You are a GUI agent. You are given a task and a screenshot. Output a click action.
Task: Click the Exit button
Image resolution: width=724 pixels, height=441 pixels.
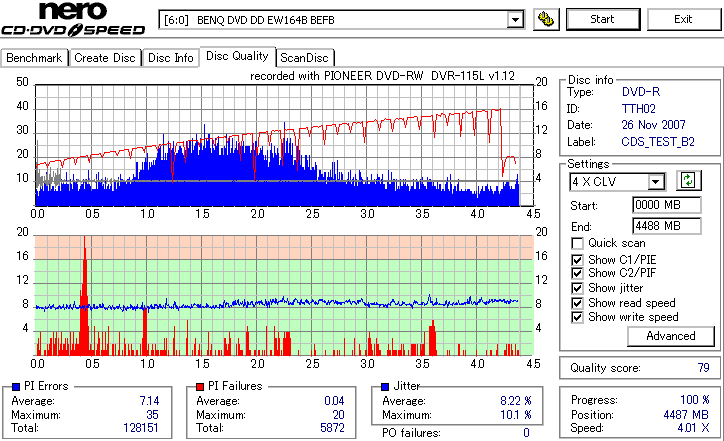(x=683, y=19)
